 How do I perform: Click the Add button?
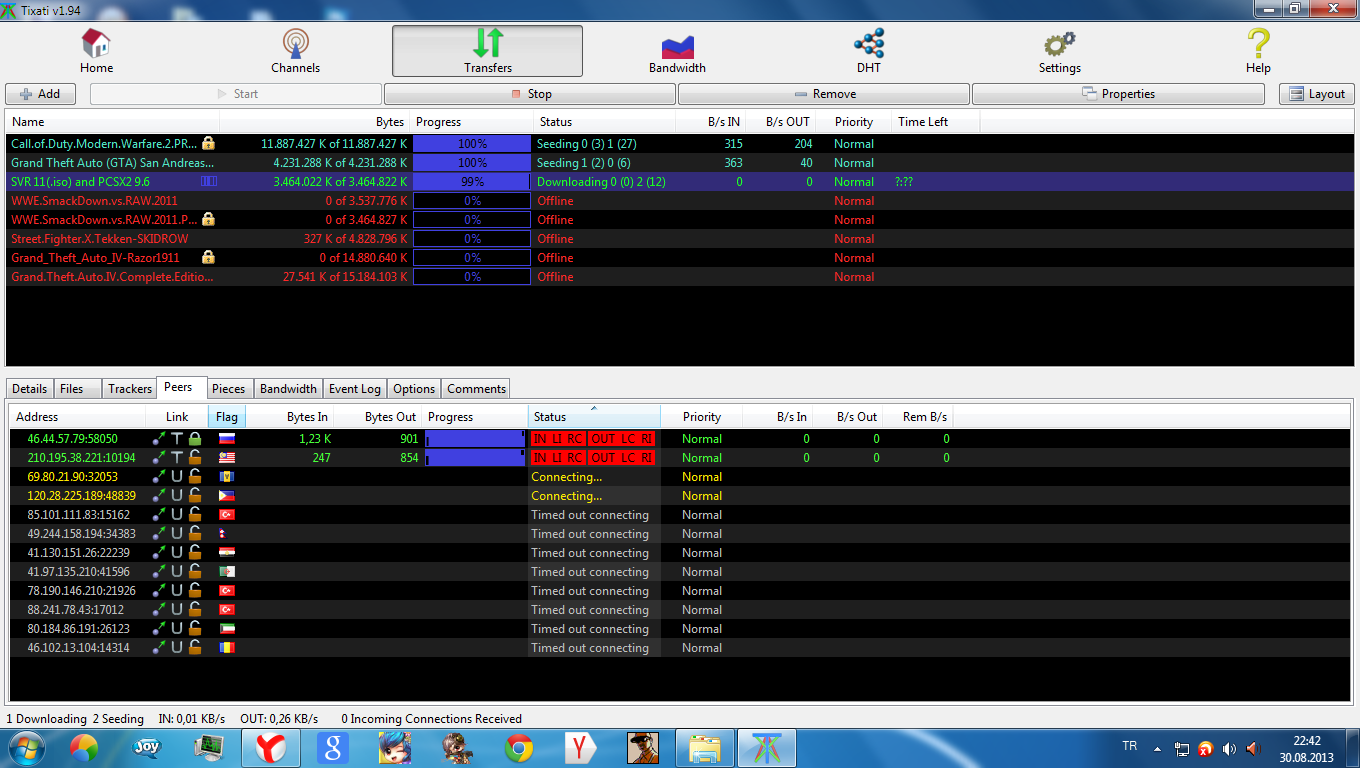(x=40, y=94)
